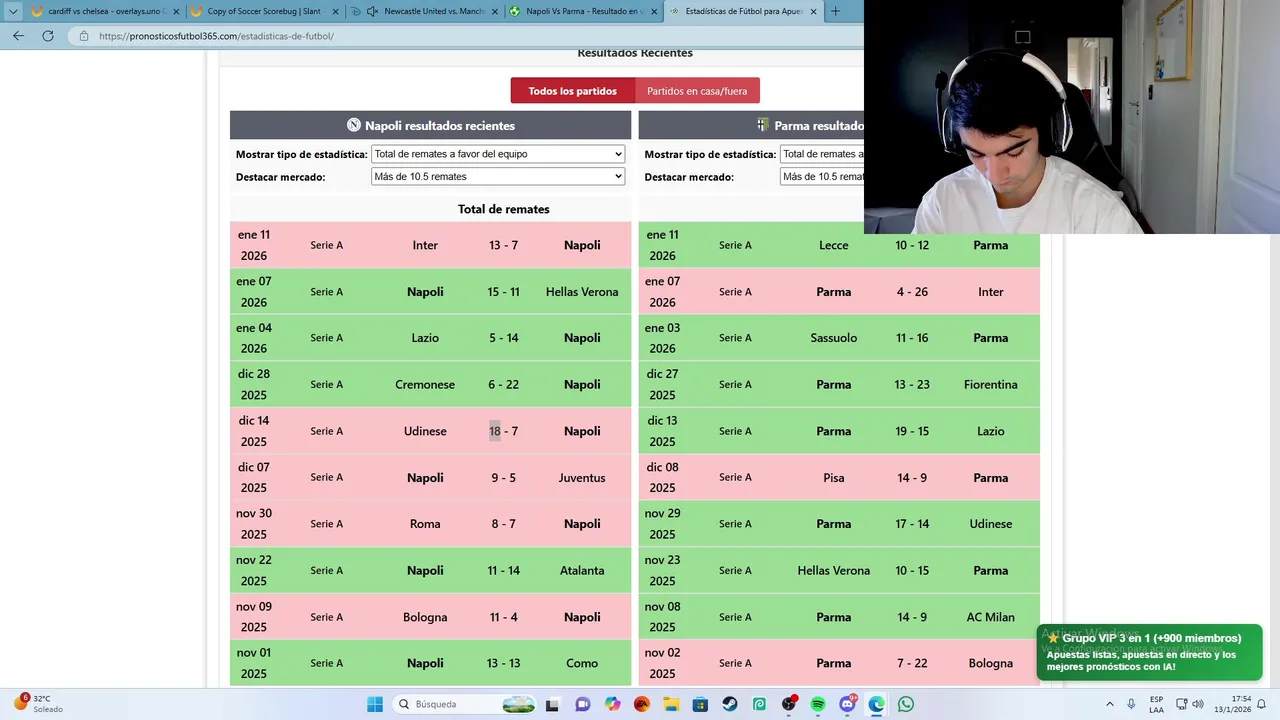Click the microphone tray icon
The height and width of the screenshot is (720, 1280).
[1131, 704]
